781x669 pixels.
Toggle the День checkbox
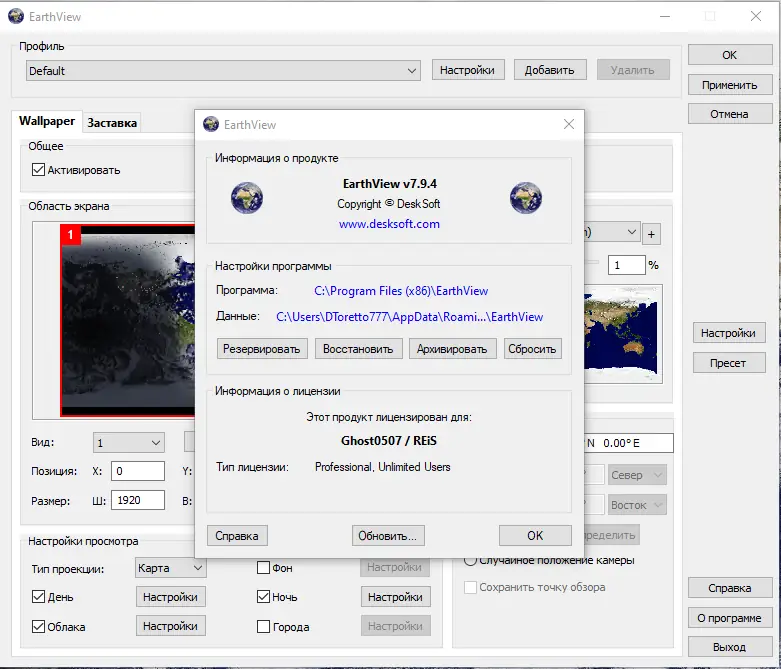pyautogui.click(x=38, y=597)
